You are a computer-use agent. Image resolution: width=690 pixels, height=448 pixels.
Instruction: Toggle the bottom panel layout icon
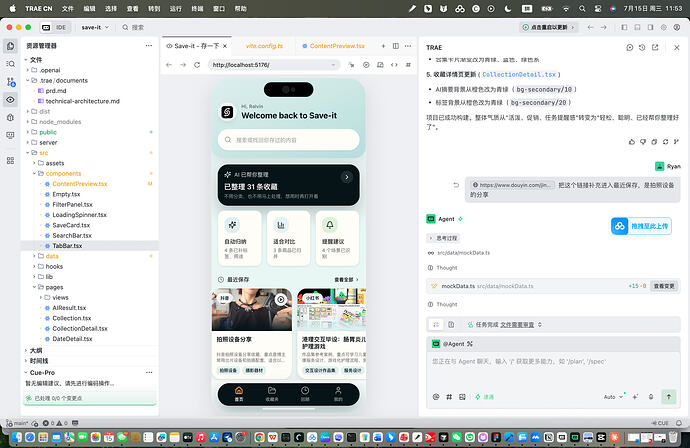click(637, 27)
